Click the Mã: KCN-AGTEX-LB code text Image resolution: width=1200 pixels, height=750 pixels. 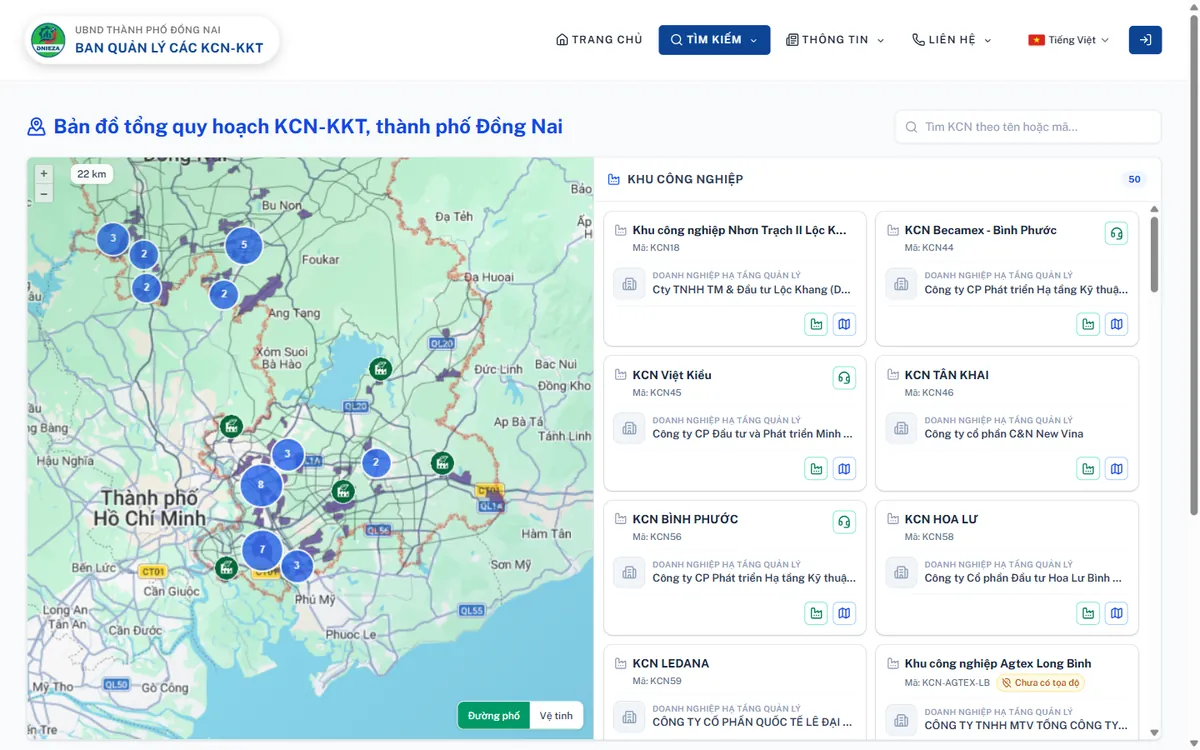[x=947, y=683]
